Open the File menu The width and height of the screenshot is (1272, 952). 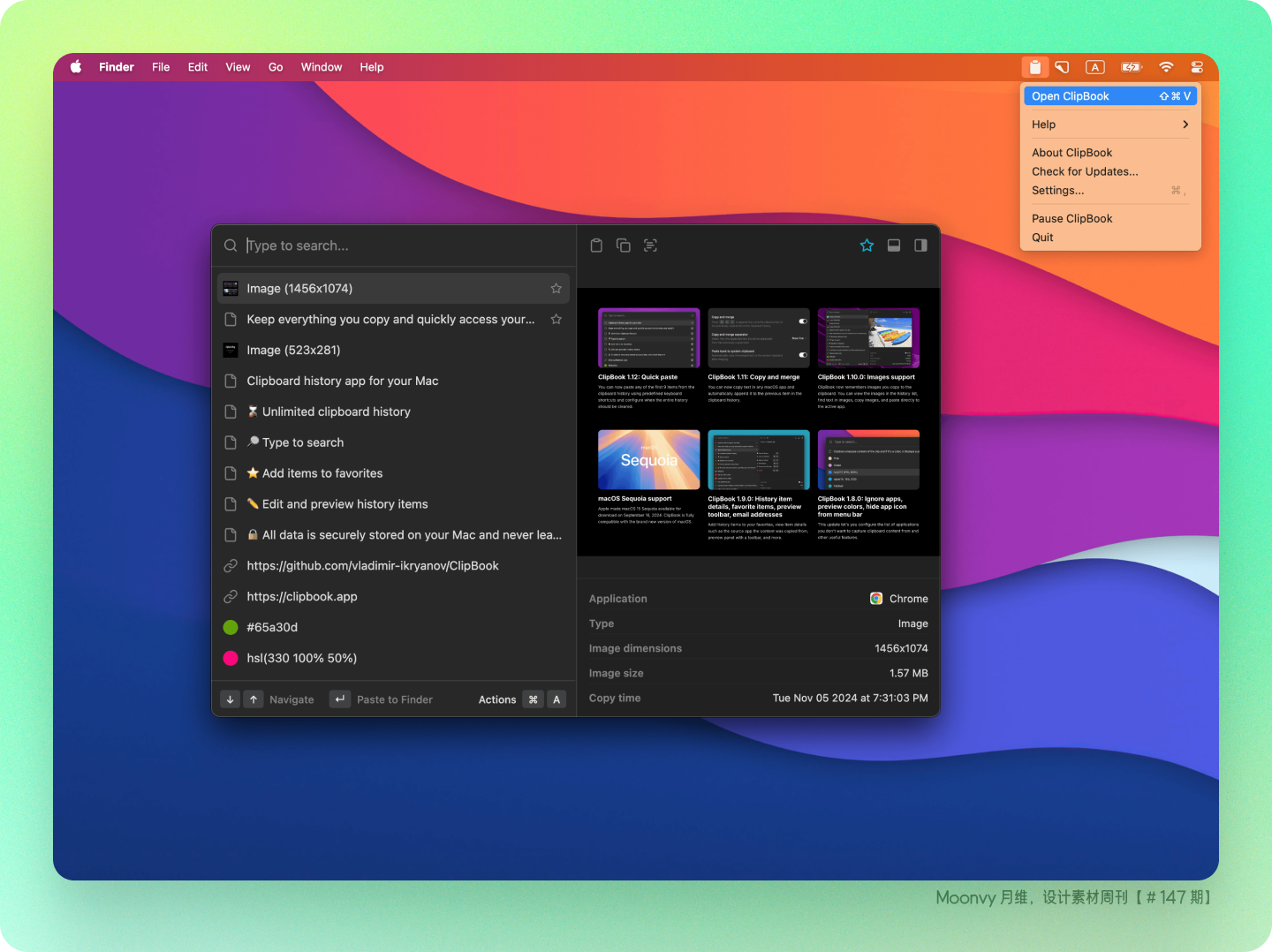(161, 67)
